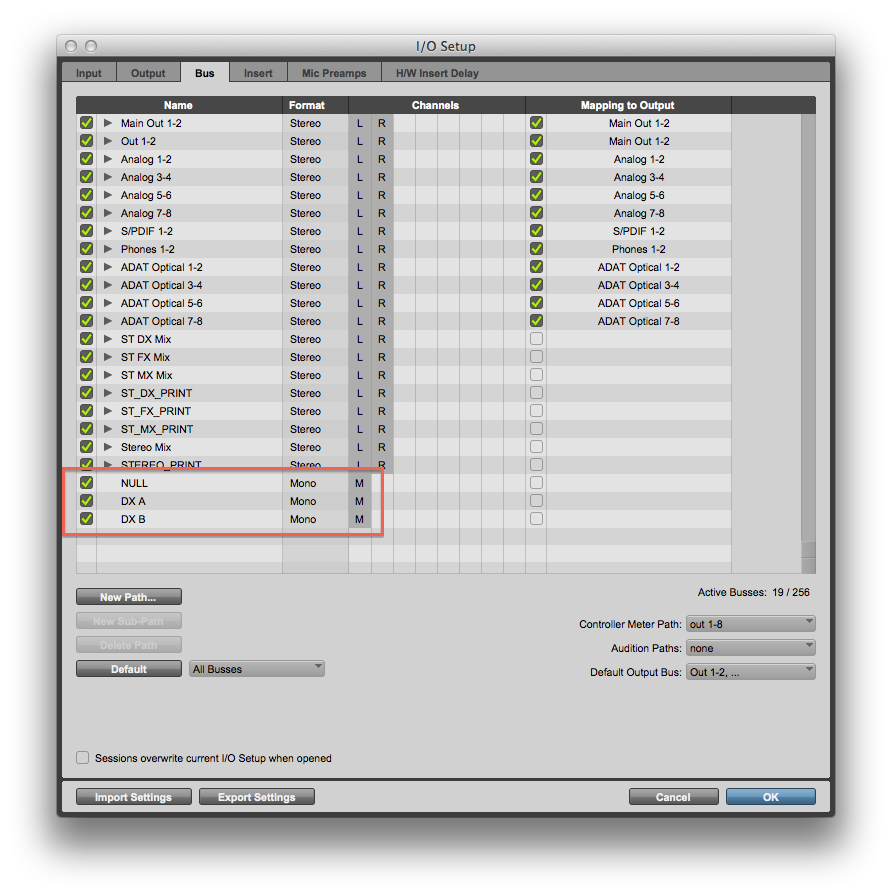Switch to the Input tab
Image resolution: width=892 pixels, height=896 pixels.
89,73
